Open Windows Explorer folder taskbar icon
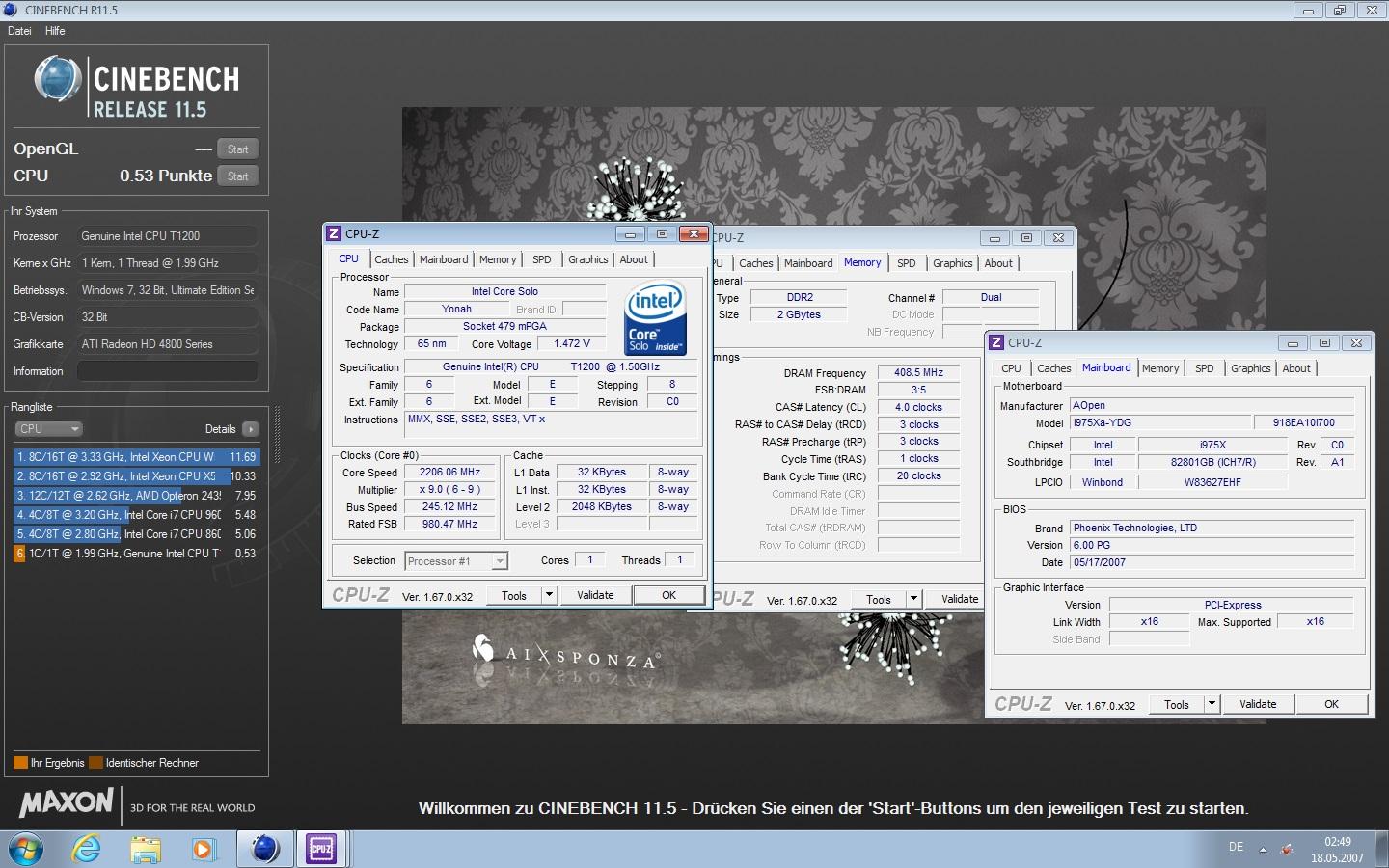Screen dimensions: 1389x868 (x=146, y=849)
